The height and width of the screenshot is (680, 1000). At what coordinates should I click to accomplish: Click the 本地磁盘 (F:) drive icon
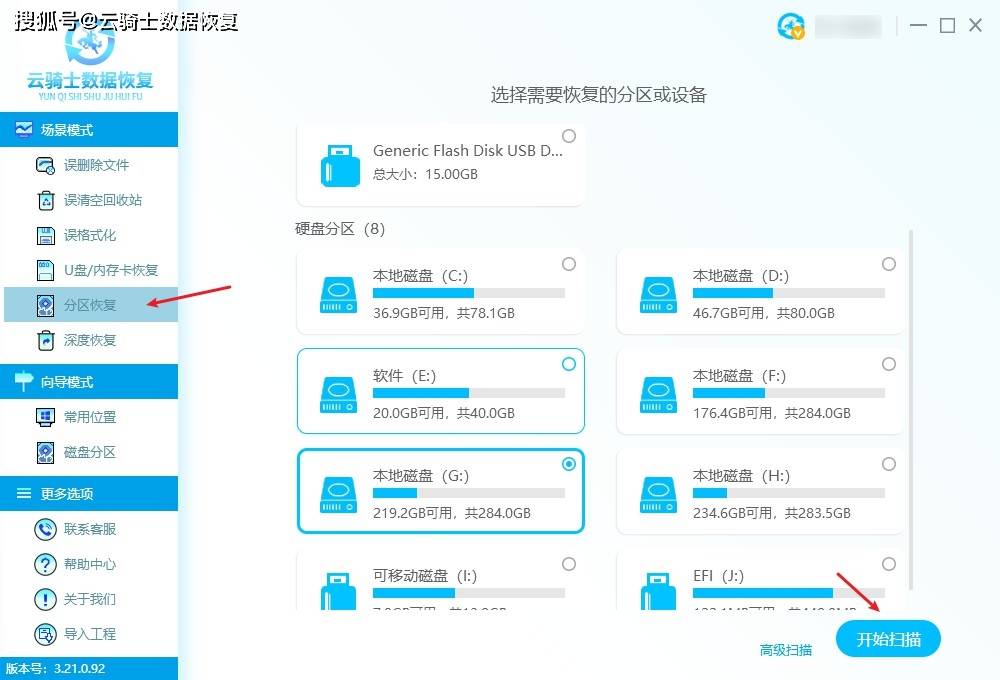pos(659,395)
